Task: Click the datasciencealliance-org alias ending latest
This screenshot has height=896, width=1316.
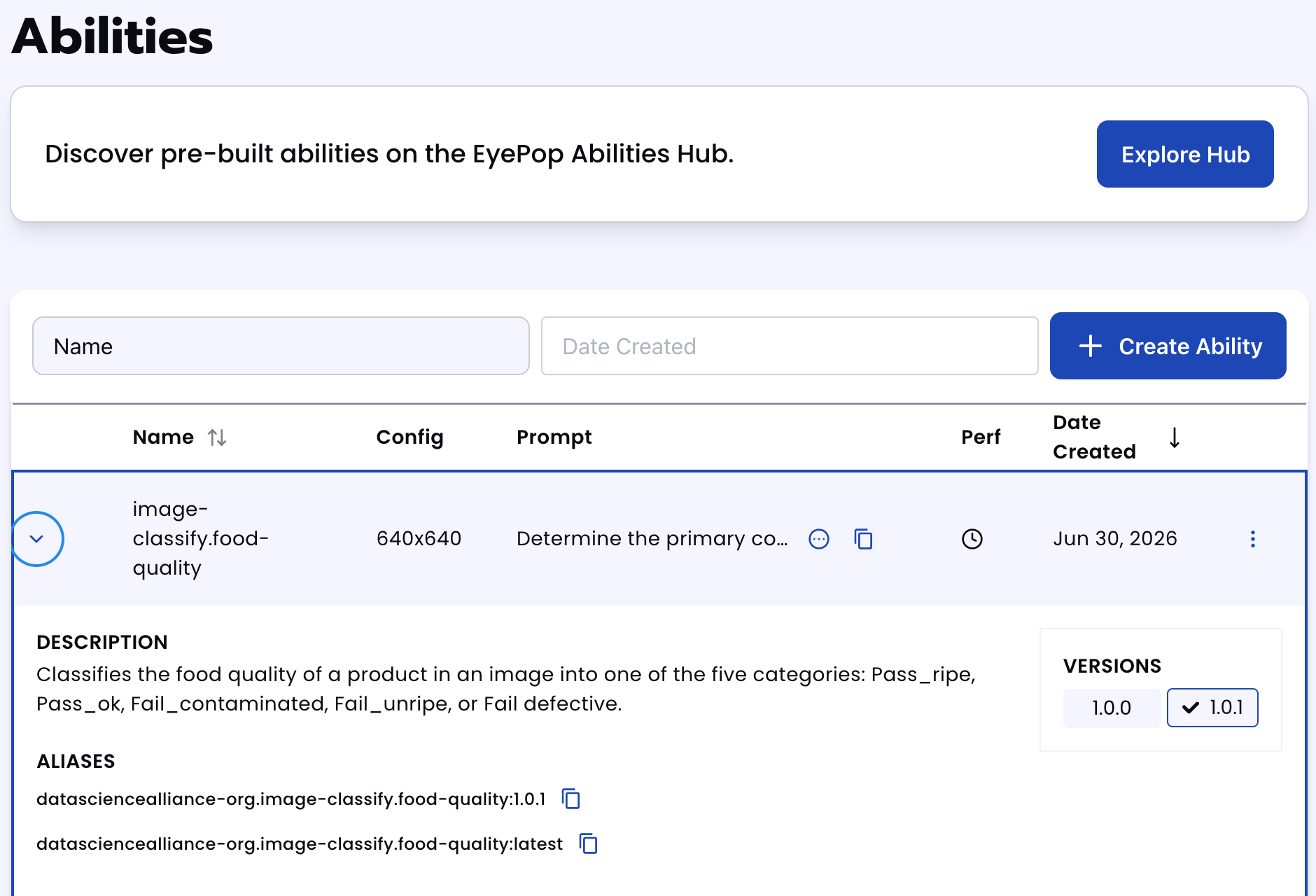Action: point(300,843)
